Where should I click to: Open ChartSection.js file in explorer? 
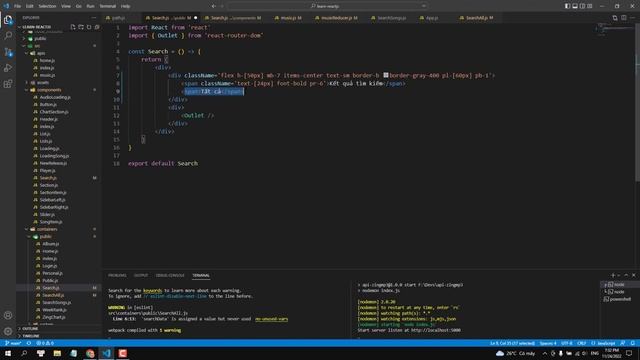(53, 112)
